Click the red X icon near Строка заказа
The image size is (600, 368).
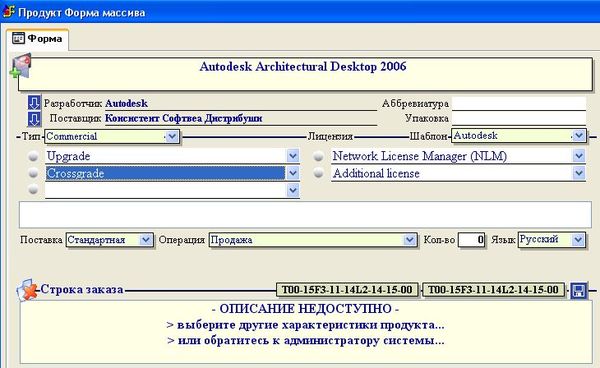pos(27,290)
